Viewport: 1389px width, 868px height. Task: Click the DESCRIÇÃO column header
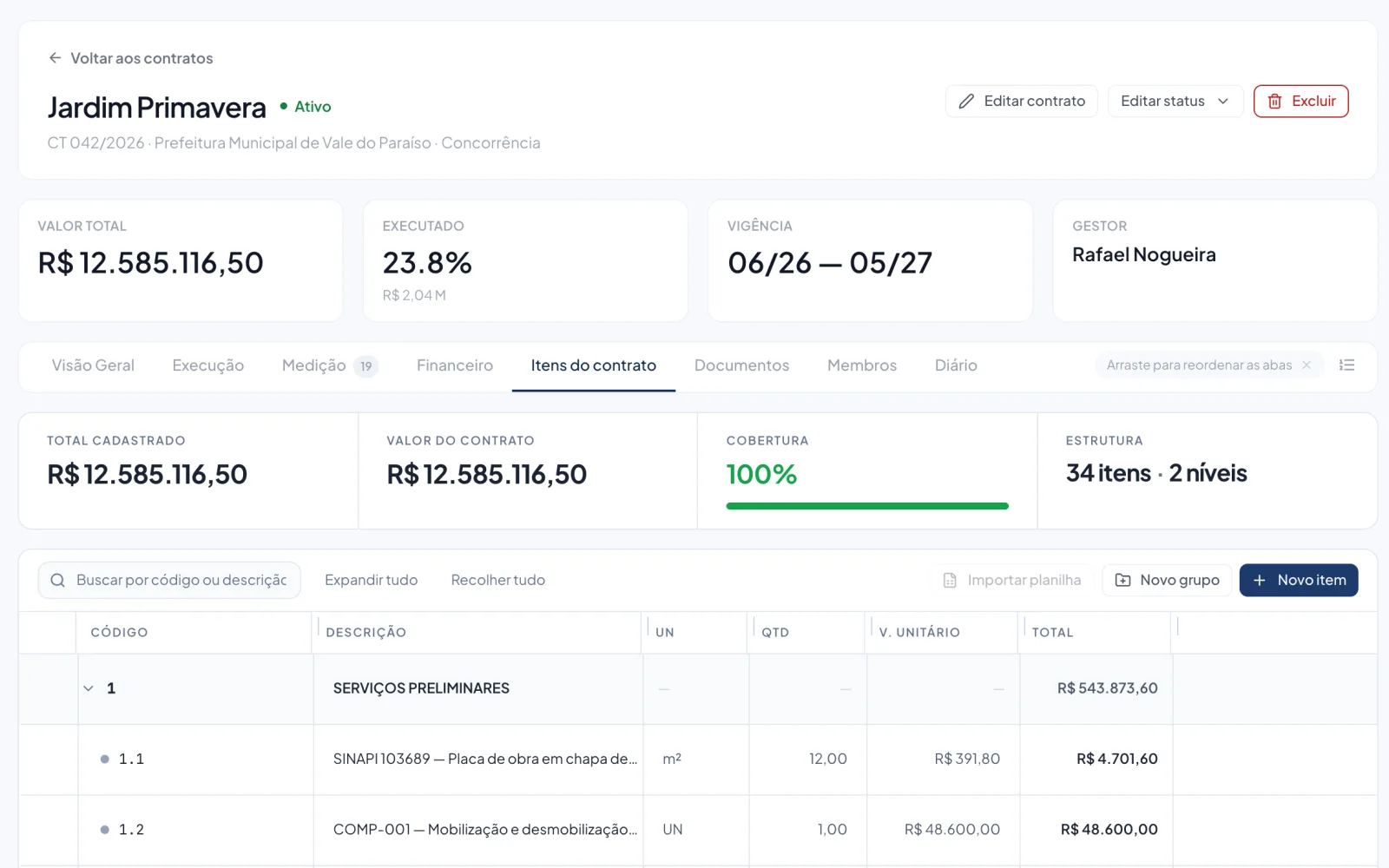[x=365, y=633]
